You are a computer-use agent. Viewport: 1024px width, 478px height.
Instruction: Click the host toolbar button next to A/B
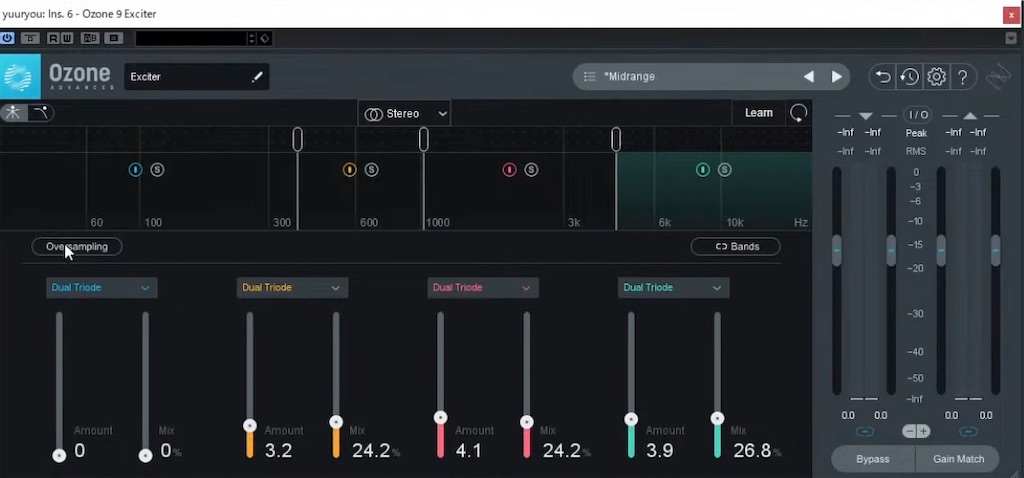coord(114,38)
